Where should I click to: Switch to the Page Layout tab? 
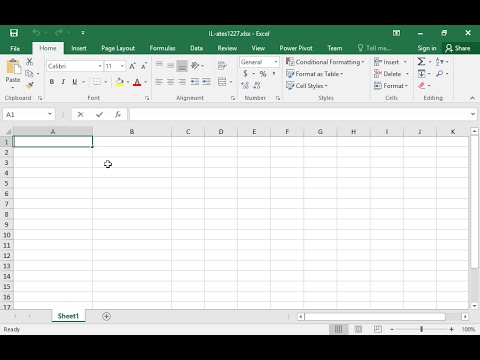point(118,48)
